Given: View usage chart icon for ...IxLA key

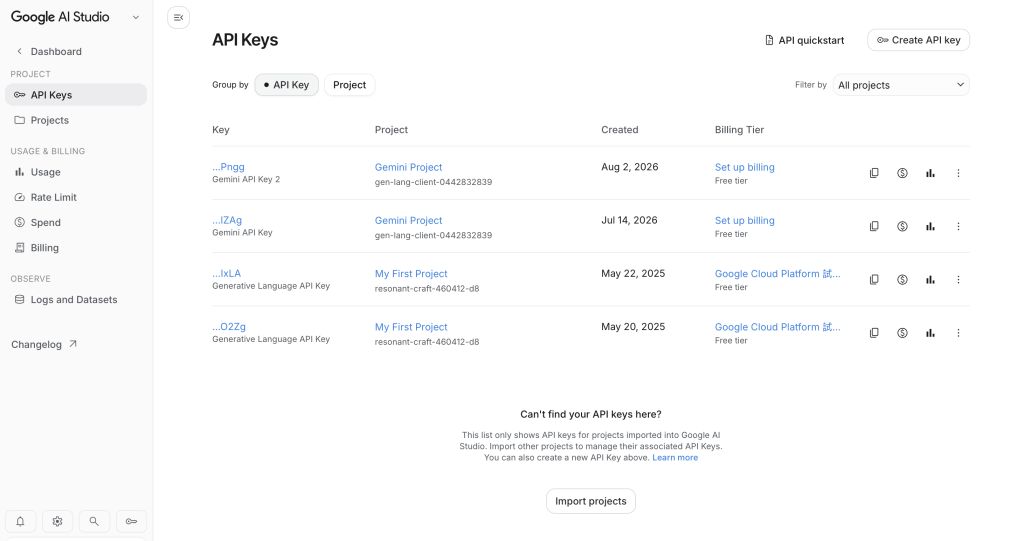Looking at the screenshot, I should (930, 280).
